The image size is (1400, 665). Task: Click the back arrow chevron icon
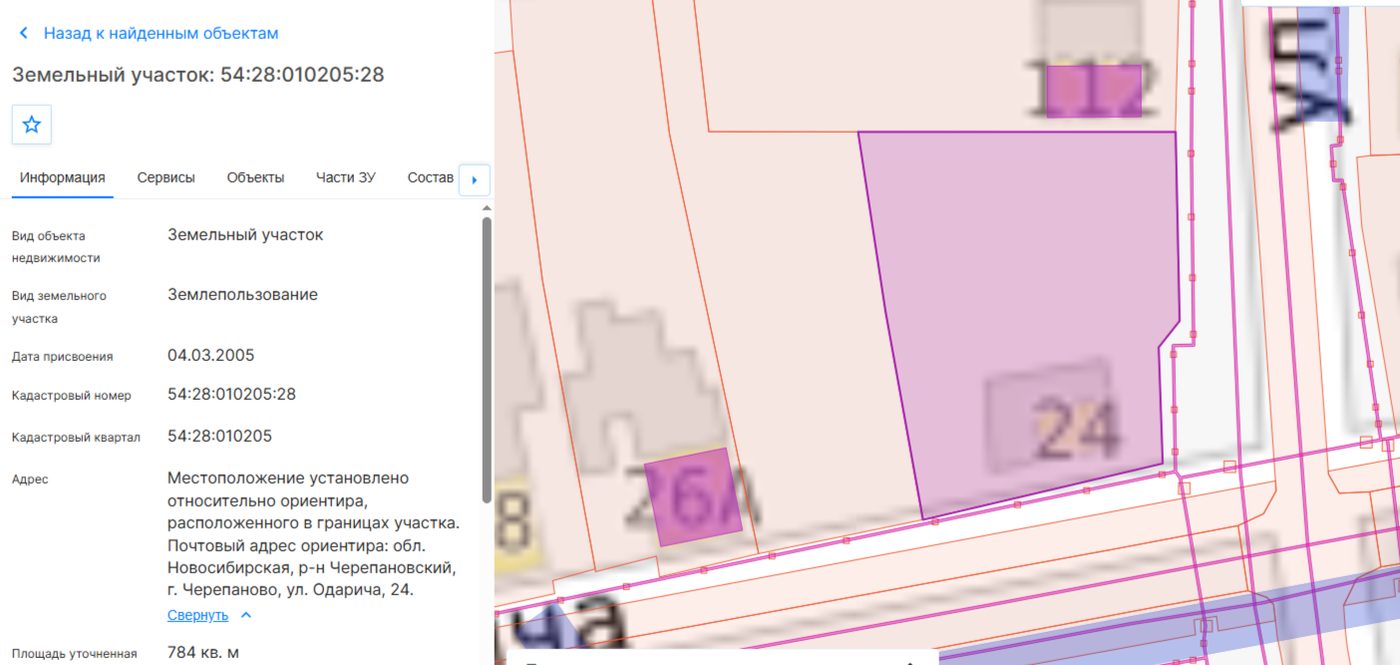tap(23, 34)
